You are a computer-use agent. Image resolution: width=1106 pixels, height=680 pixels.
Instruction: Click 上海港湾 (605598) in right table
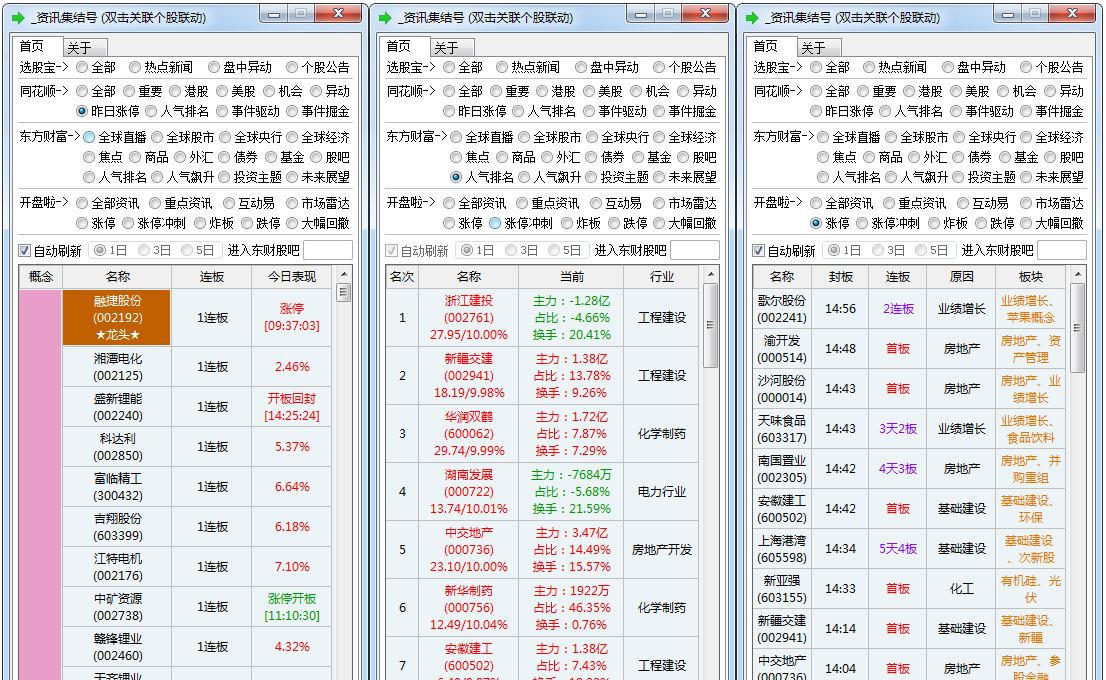[x=782, y=549]
